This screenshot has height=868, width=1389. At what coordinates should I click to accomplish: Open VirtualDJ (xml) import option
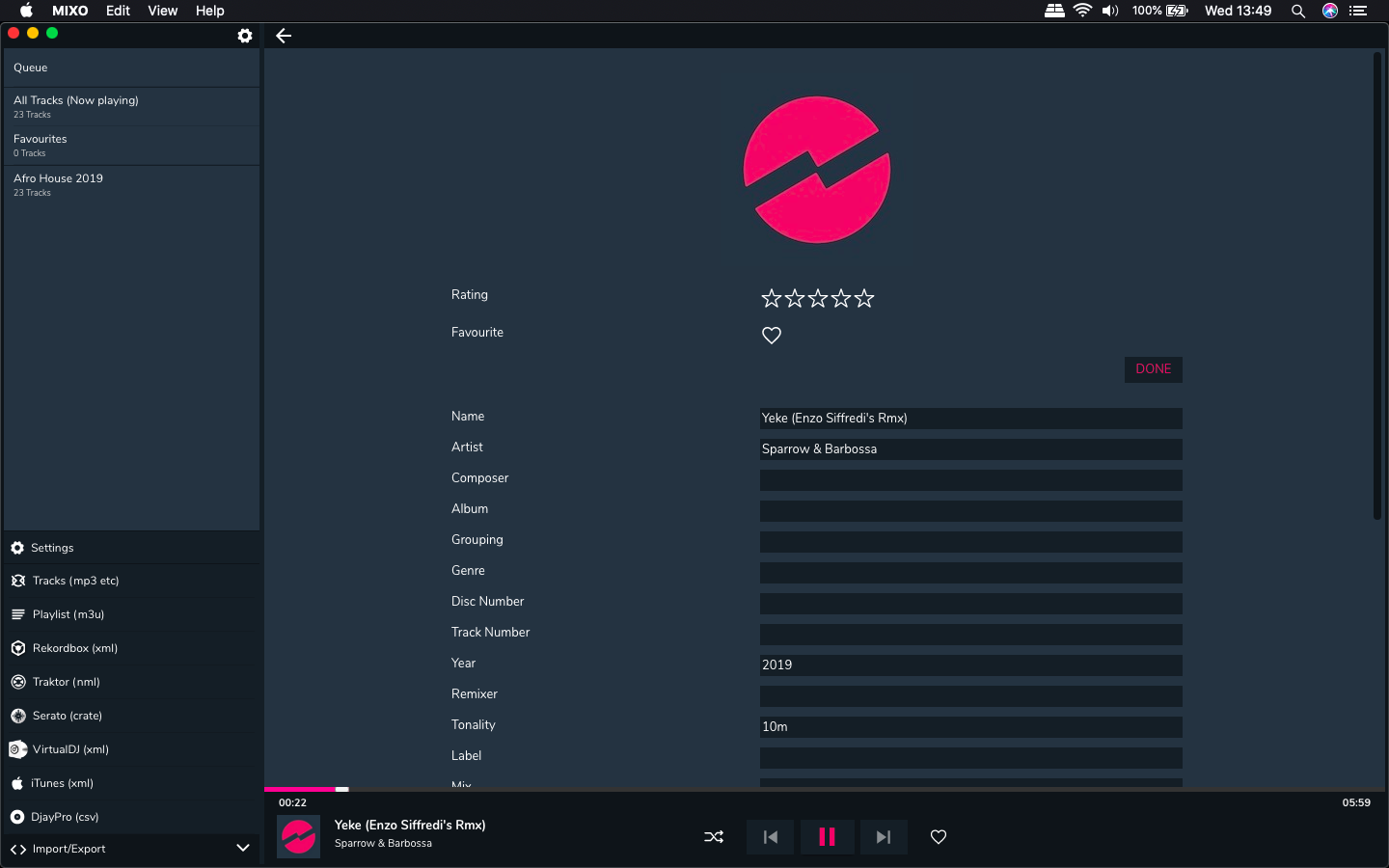coord(70,749)
